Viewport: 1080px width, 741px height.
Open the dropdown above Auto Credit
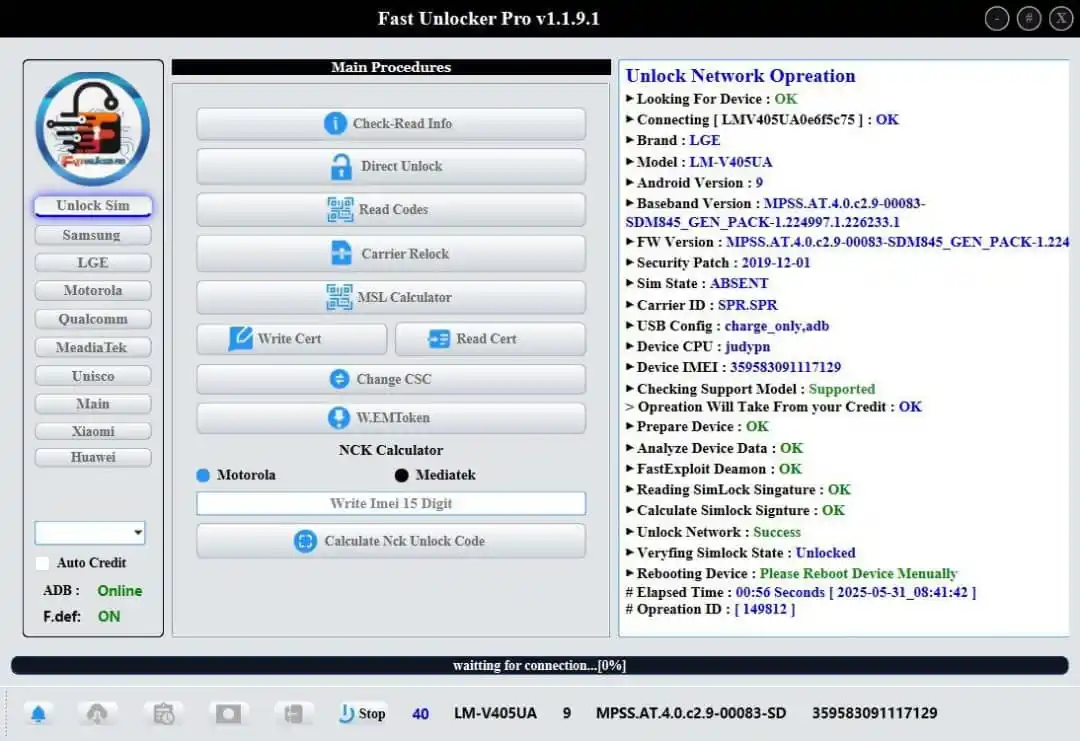point(89,532)
